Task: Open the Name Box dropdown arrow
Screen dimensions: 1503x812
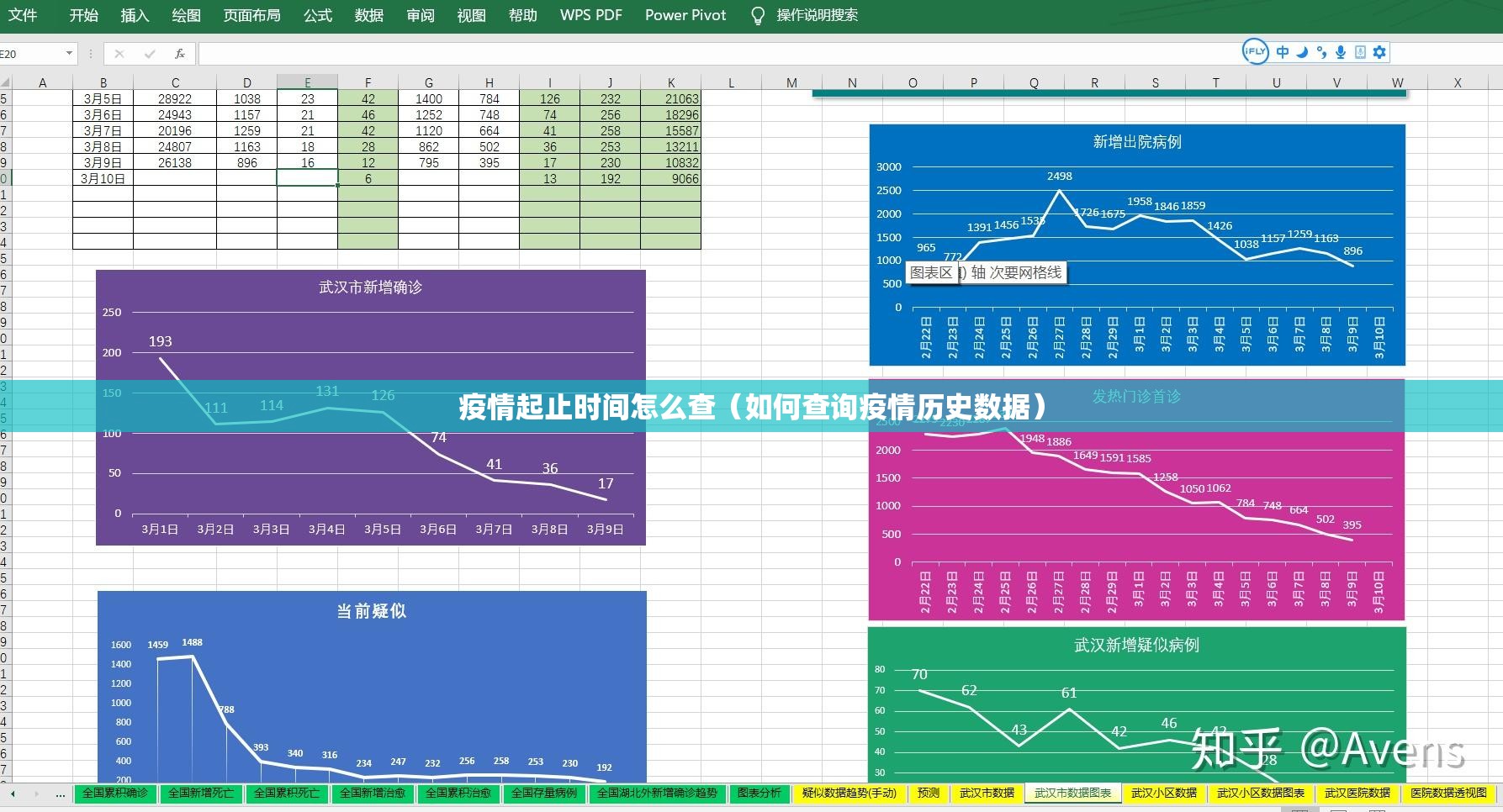Action: coord(68,52)
